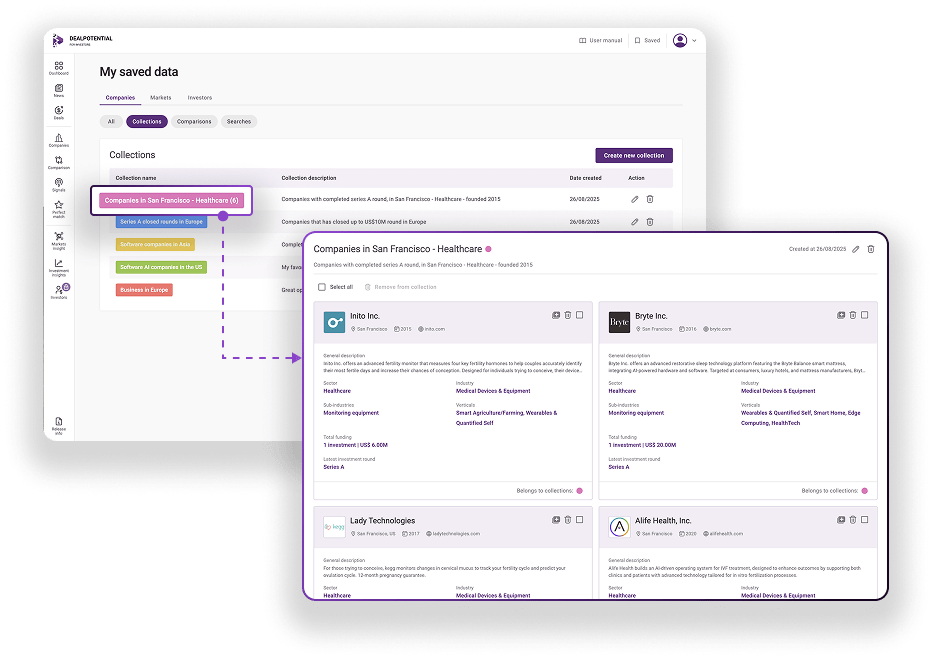
Task: Open the Investors sidebar icon
Action: pos(59,291)
